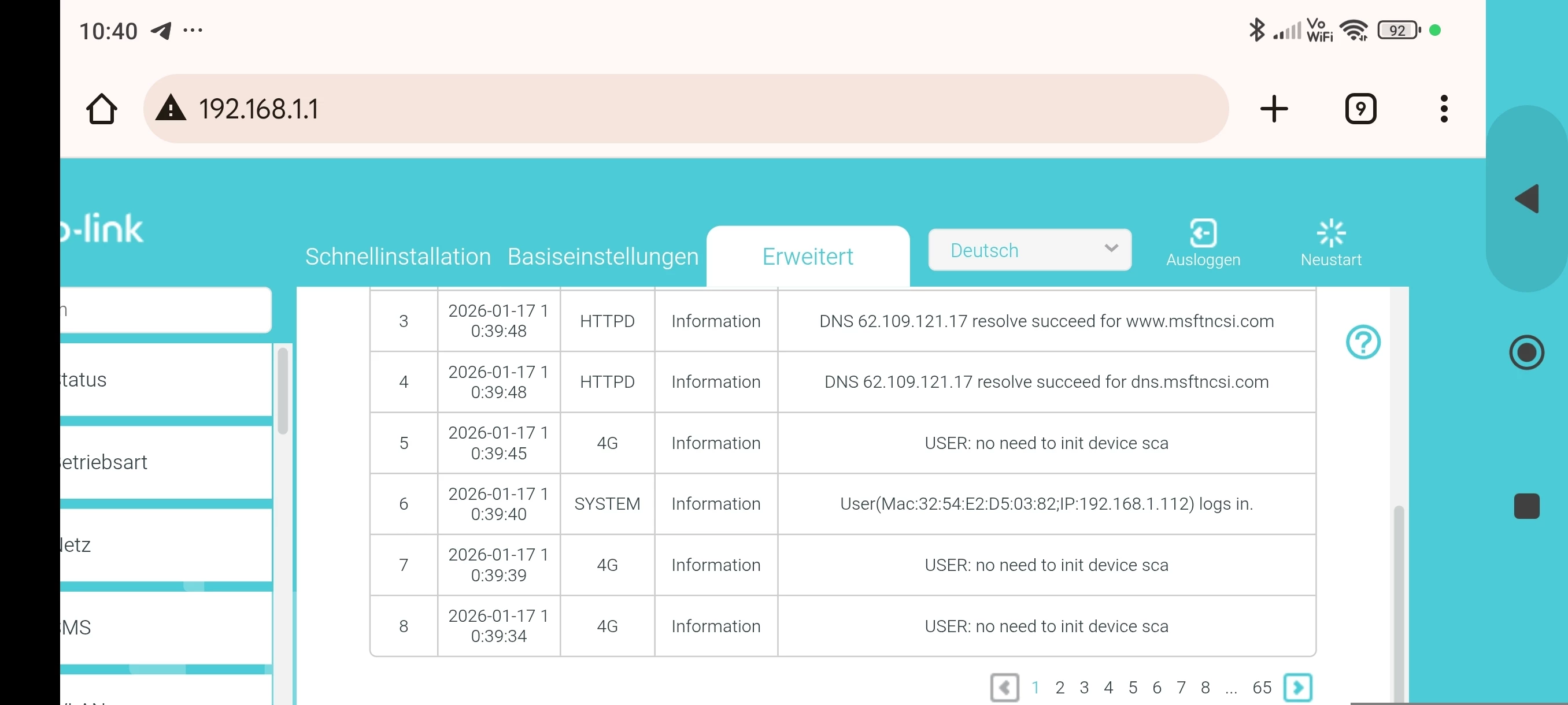The image size is (1568, 705).
Task: Focus the 192.168.1.1 address bar
Action: pos(670,109)
